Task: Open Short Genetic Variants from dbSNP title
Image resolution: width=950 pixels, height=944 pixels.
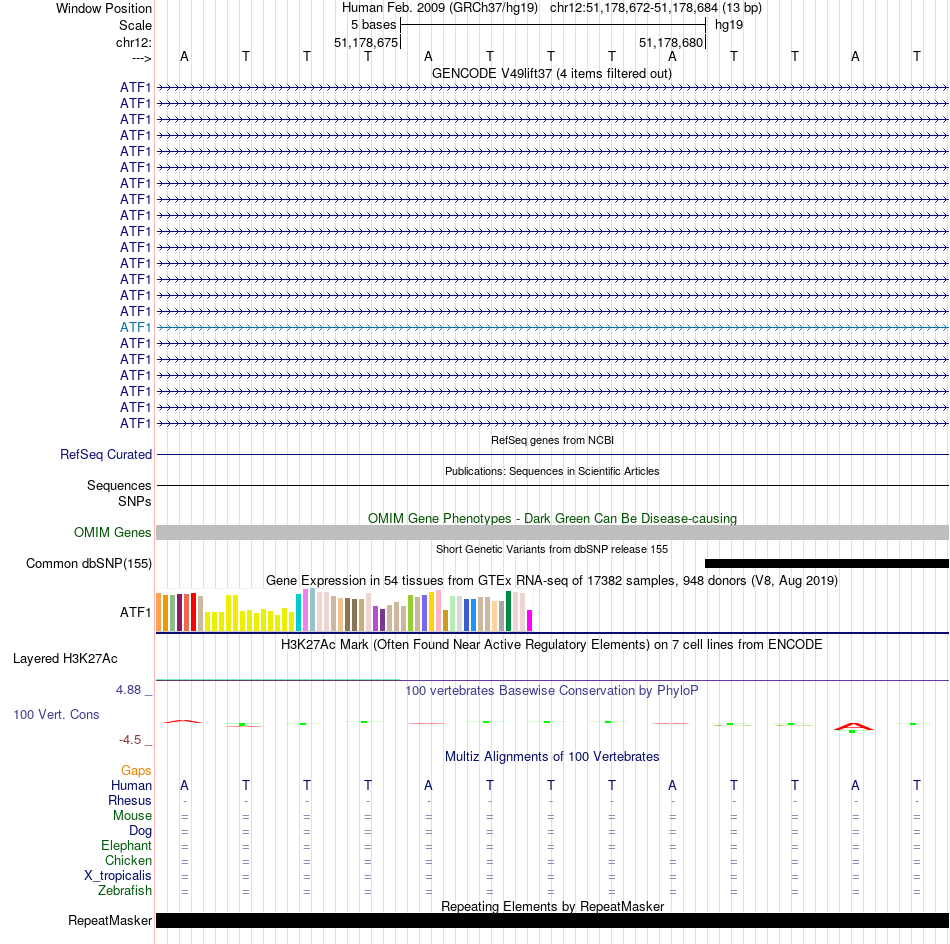Action: [552, 549]
